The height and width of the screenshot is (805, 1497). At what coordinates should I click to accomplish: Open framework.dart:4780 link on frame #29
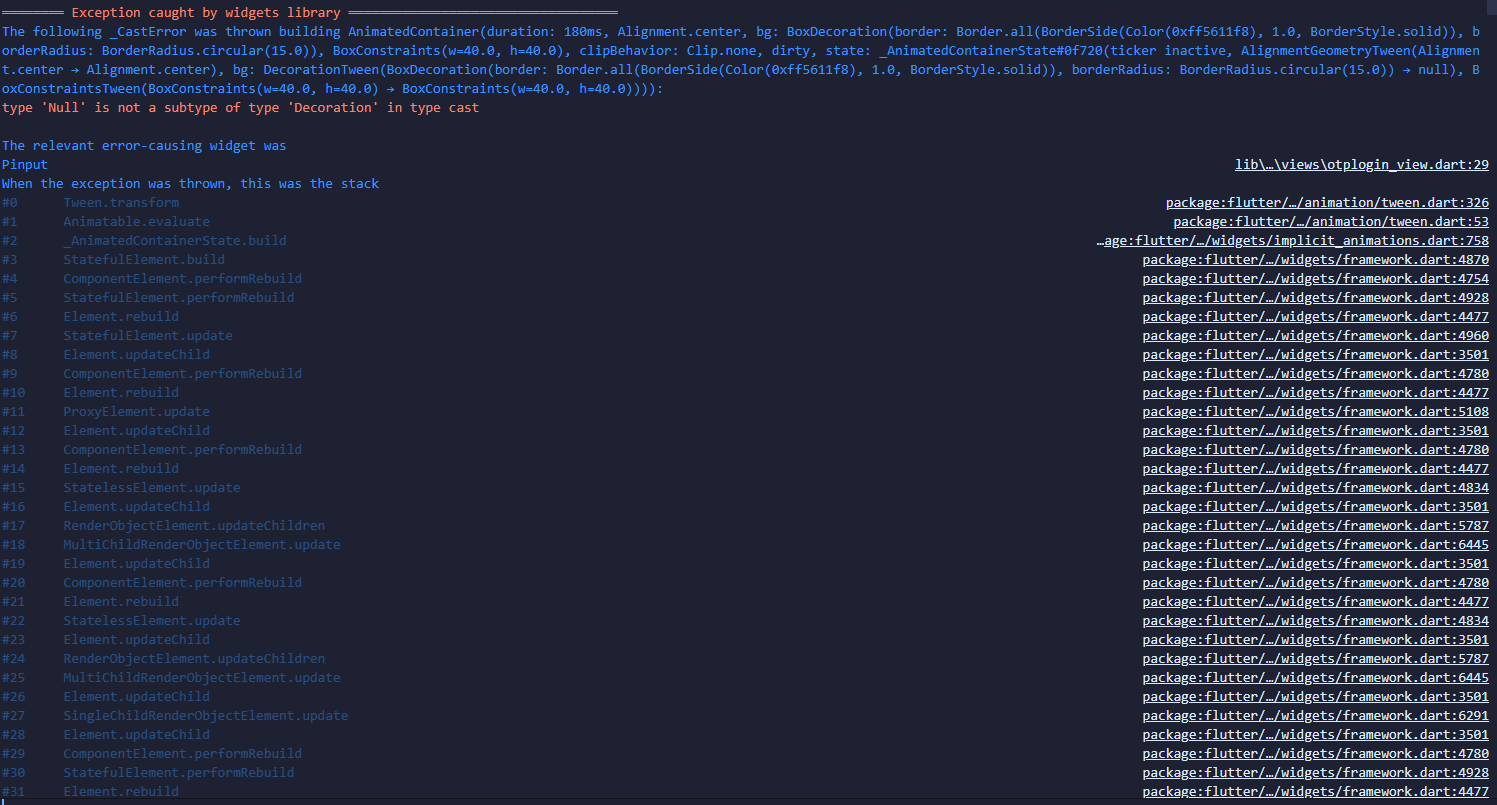(x=1316, y=754)
